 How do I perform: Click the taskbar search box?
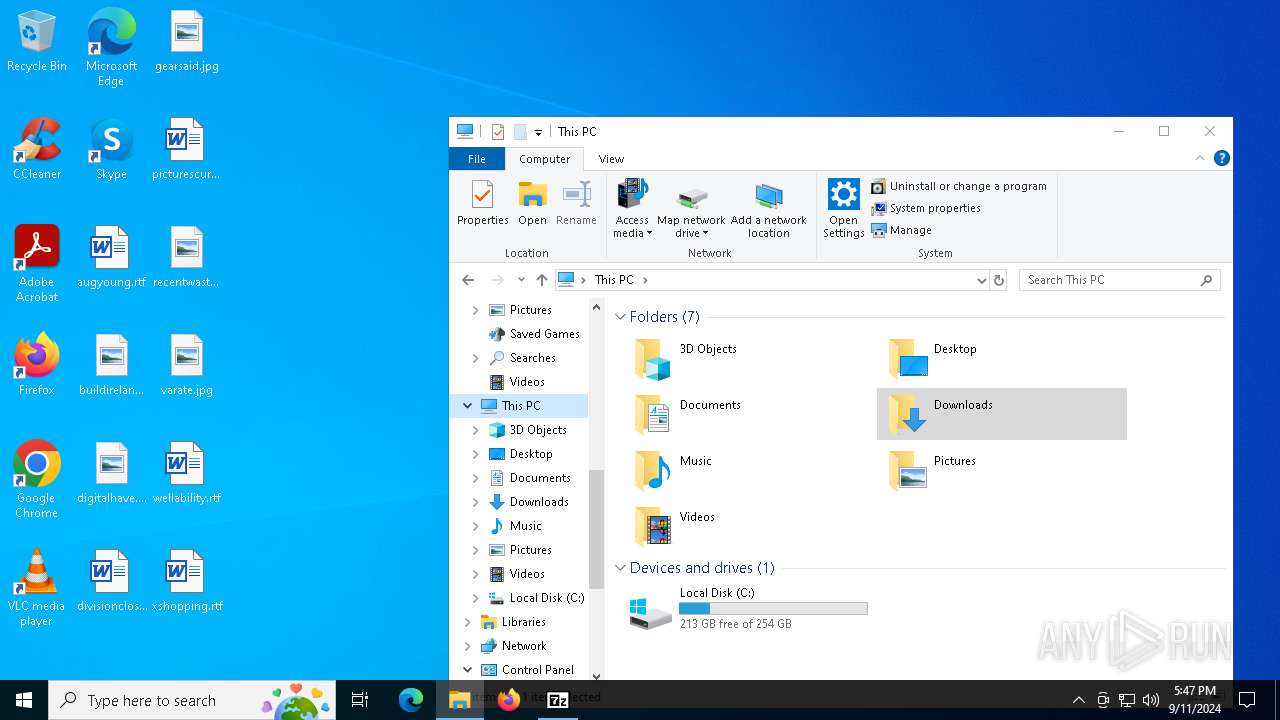point(192,700)
